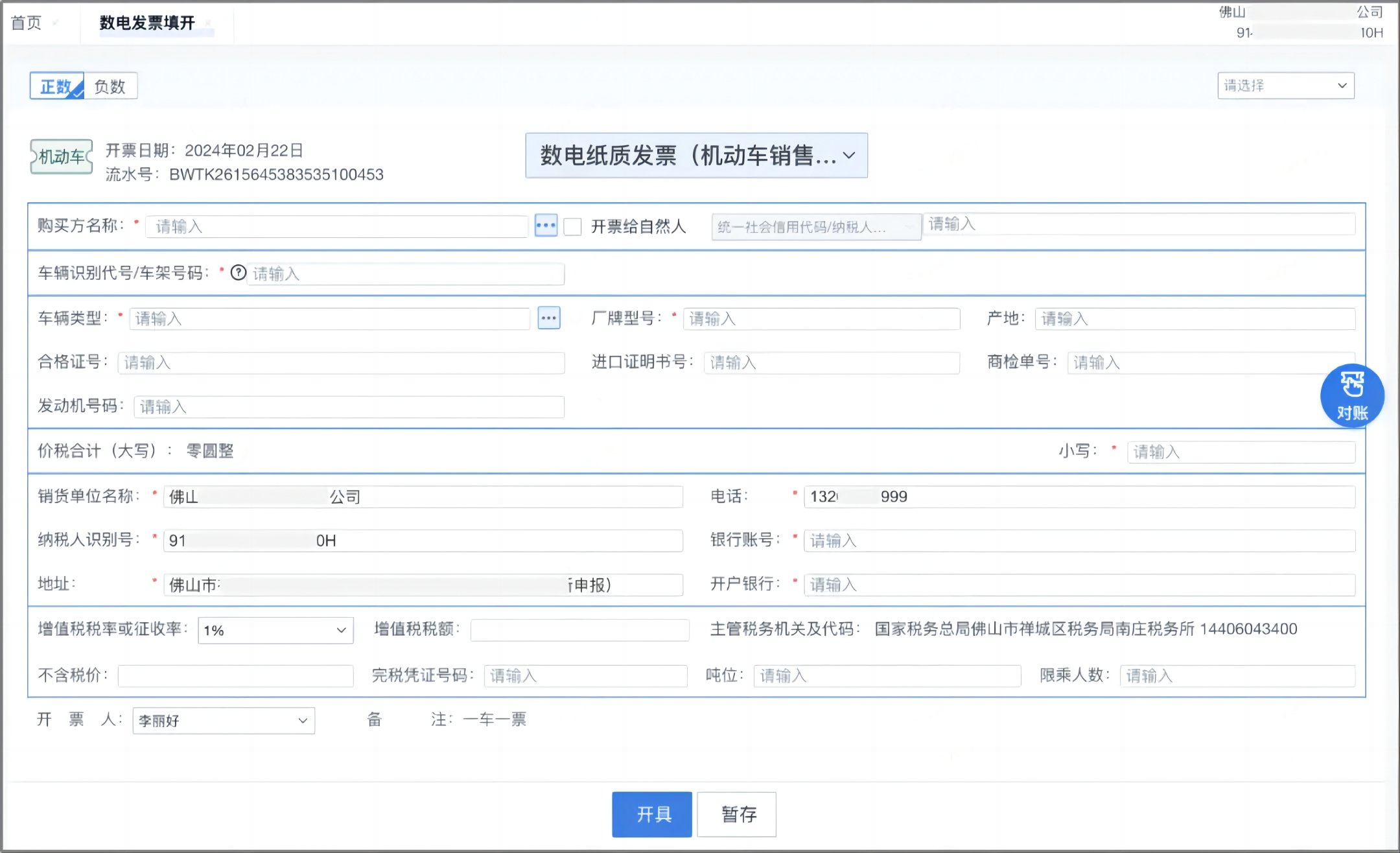
Task: Click the tax authority code 14406043400
Action: pos(1249,629)
